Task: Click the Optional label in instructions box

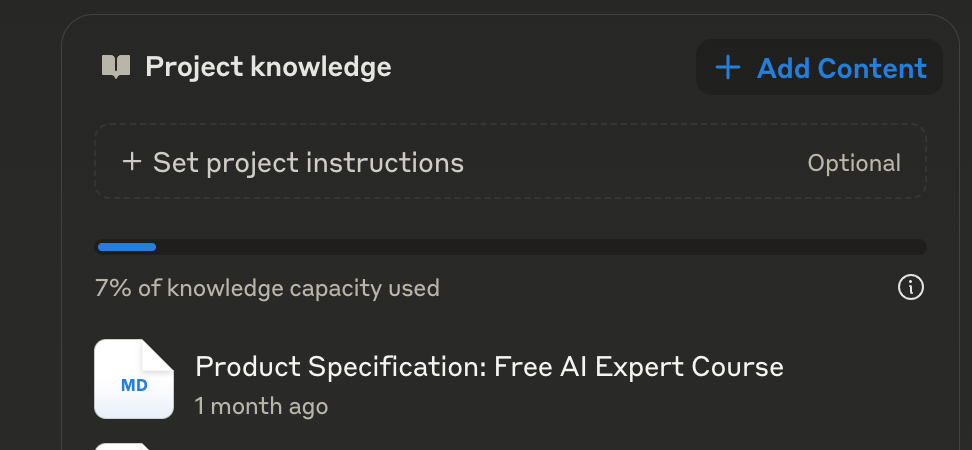Action: [x=853, y=163]
